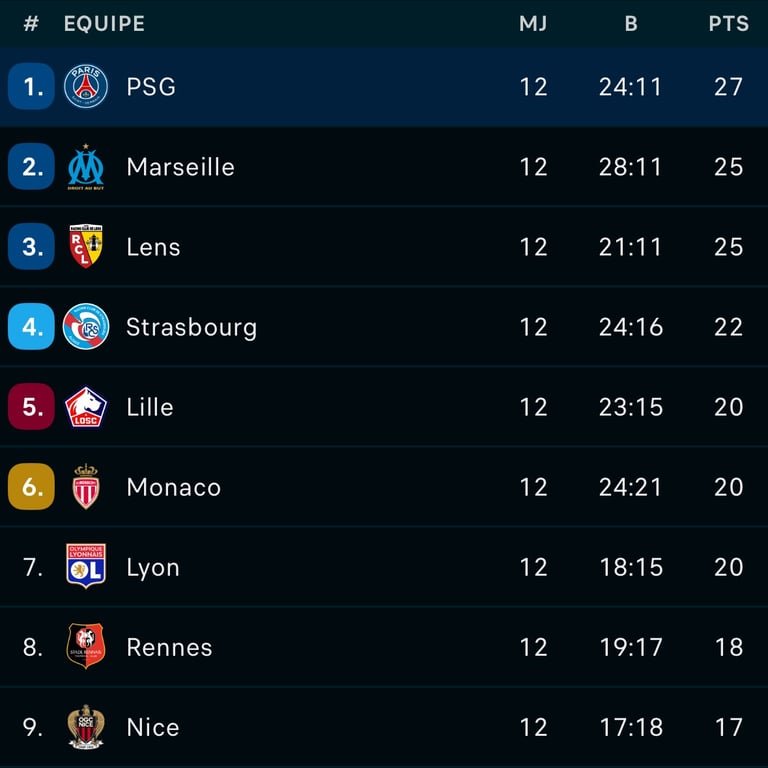
Task: Click Marseille's 28:11 goal record
Action: click(630, 167)
